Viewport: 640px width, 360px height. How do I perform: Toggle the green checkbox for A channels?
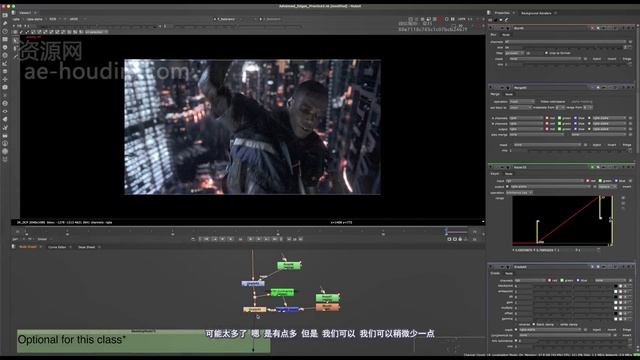tap(560, 118)
